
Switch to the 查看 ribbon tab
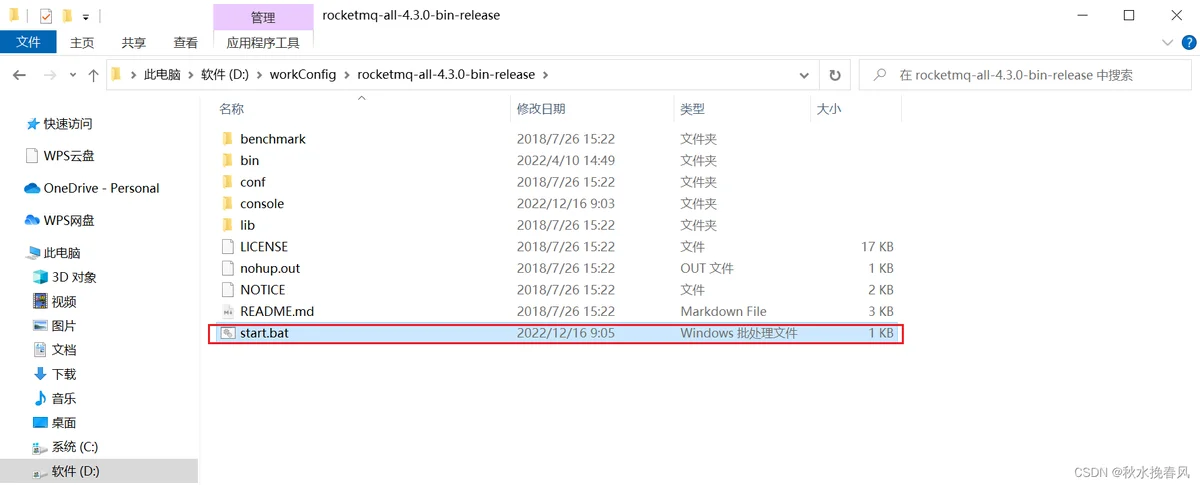coord(186,43)
